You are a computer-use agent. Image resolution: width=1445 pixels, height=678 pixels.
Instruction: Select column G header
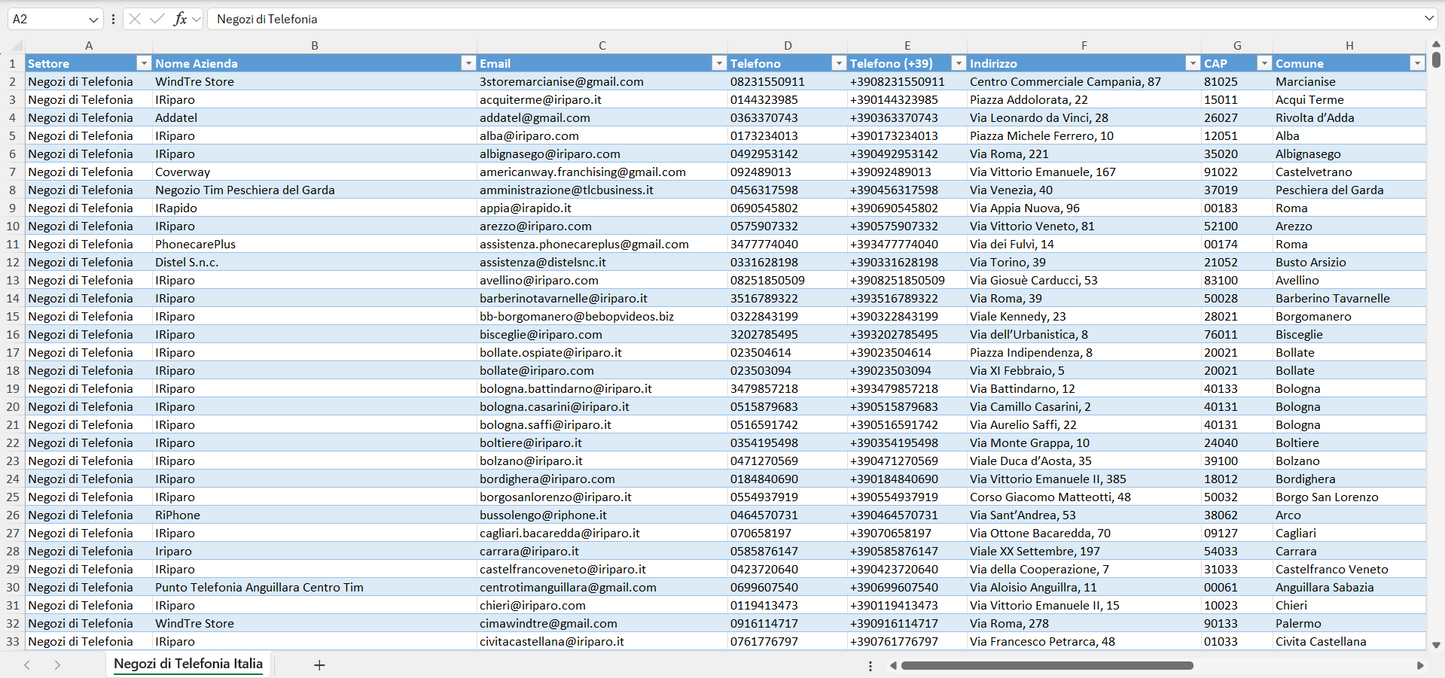tap(1237, 45)
